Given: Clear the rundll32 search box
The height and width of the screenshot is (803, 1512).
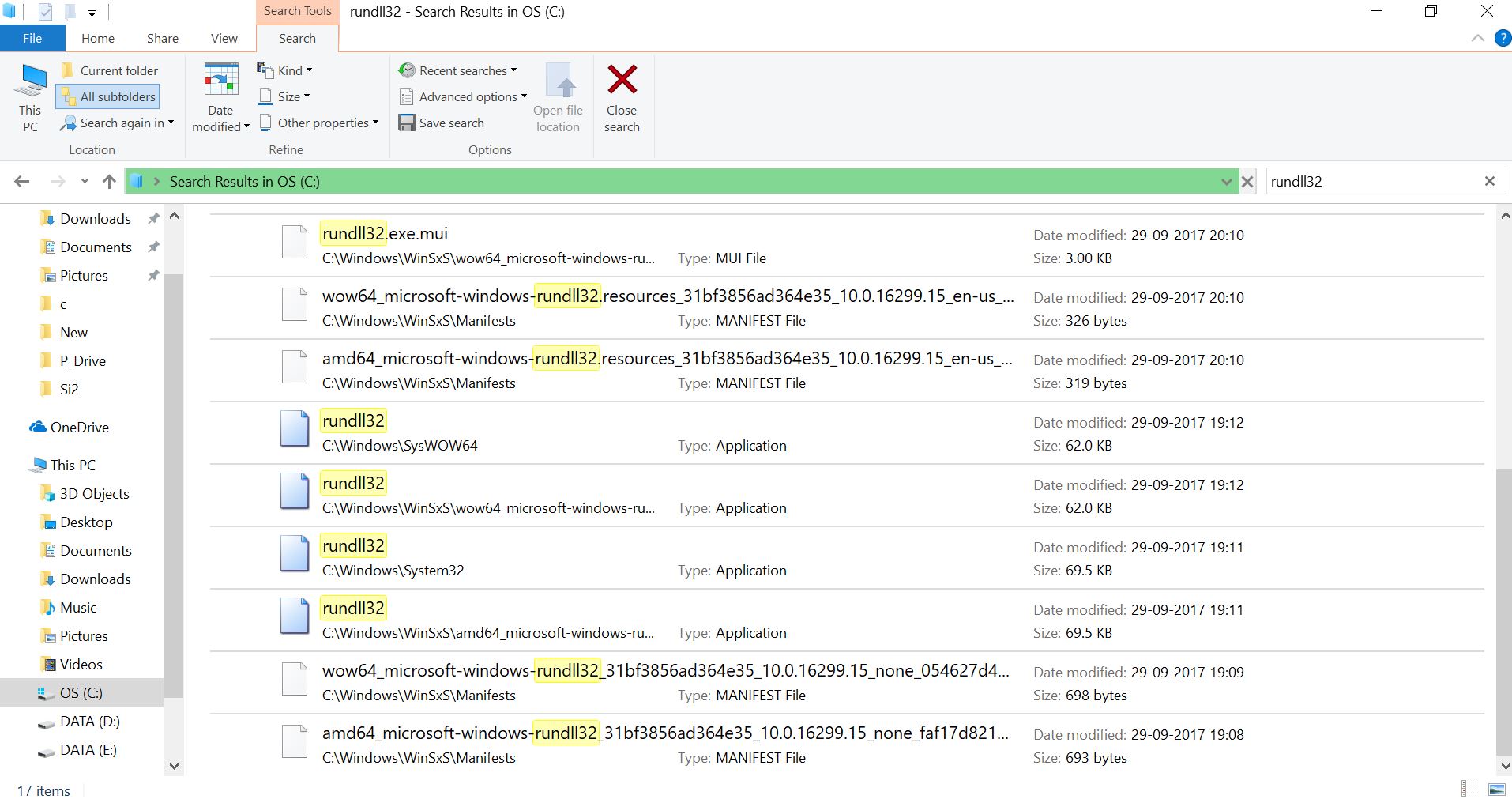Looking at the screenshot, I should (x=1490, y=181).
